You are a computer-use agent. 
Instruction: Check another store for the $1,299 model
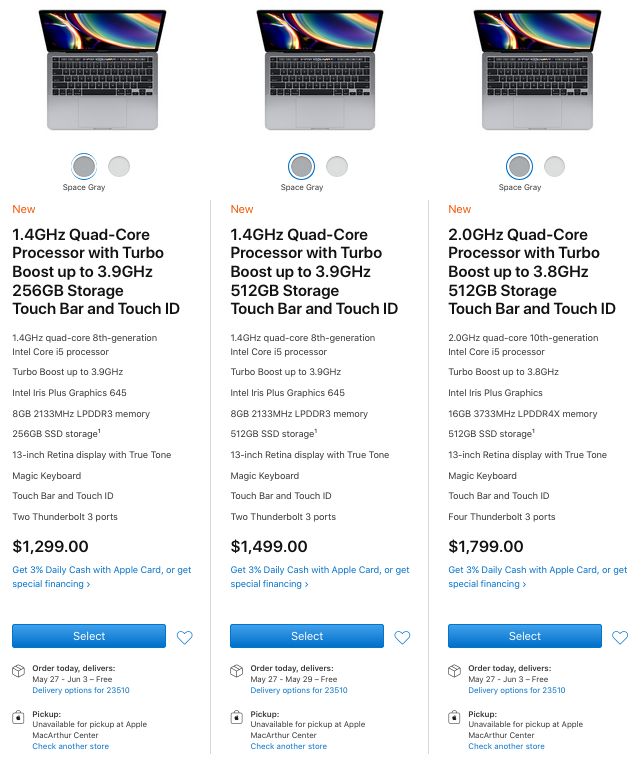pos(70,746)
